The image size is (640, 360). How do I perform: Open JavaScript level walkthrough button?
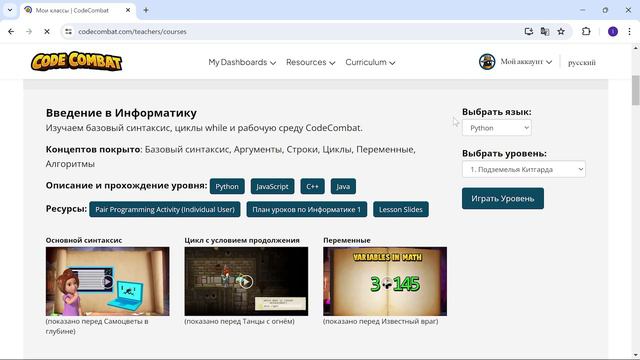(x=272, y=186)
